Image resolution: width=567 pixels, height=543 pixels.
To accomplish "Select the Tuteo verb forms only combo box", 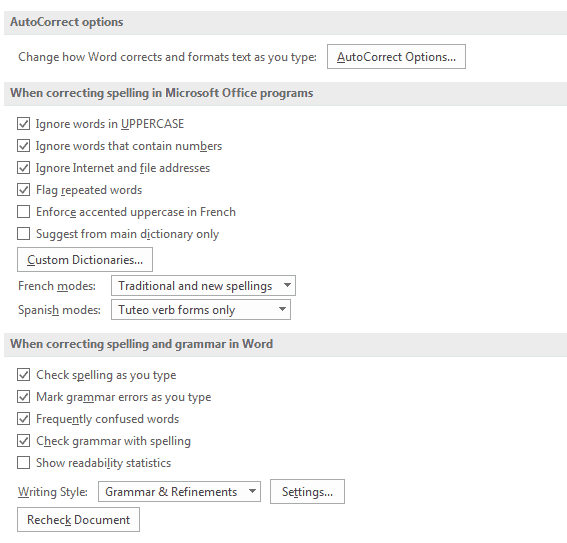I will pyautogui.click(x=201, y=310).
